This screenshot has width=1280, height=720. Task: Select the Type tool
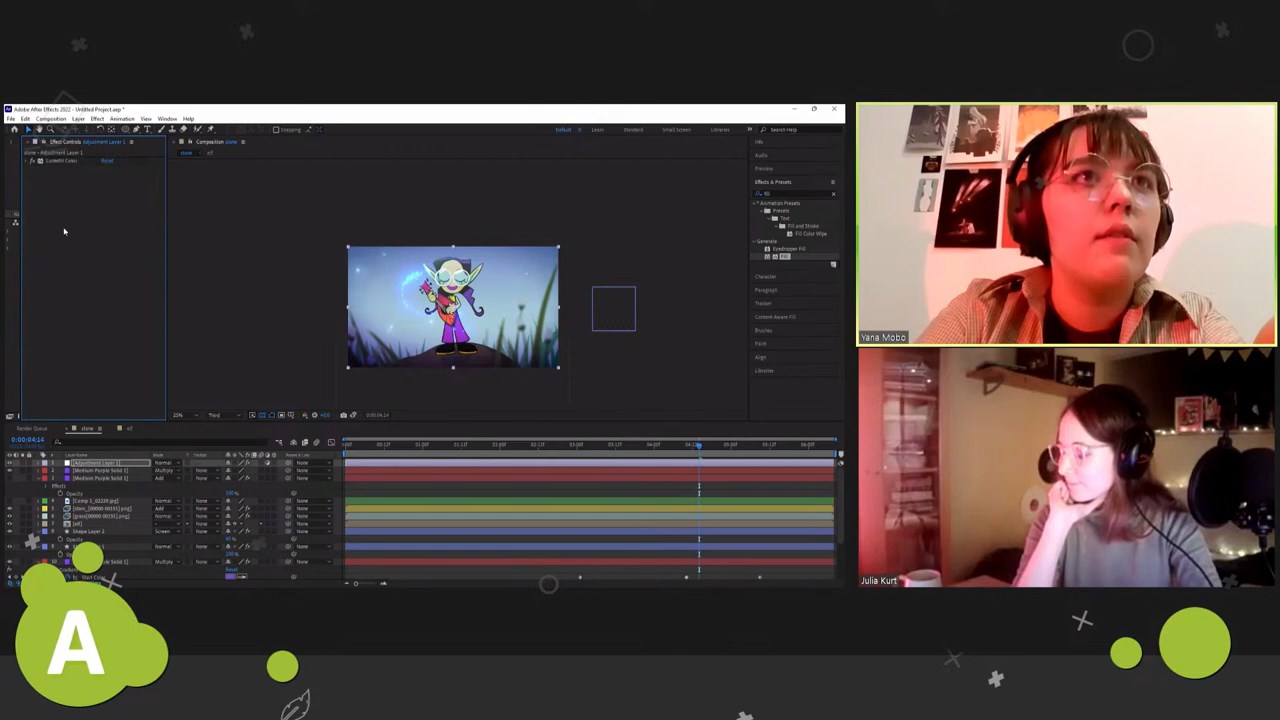(x=147, y=129)
